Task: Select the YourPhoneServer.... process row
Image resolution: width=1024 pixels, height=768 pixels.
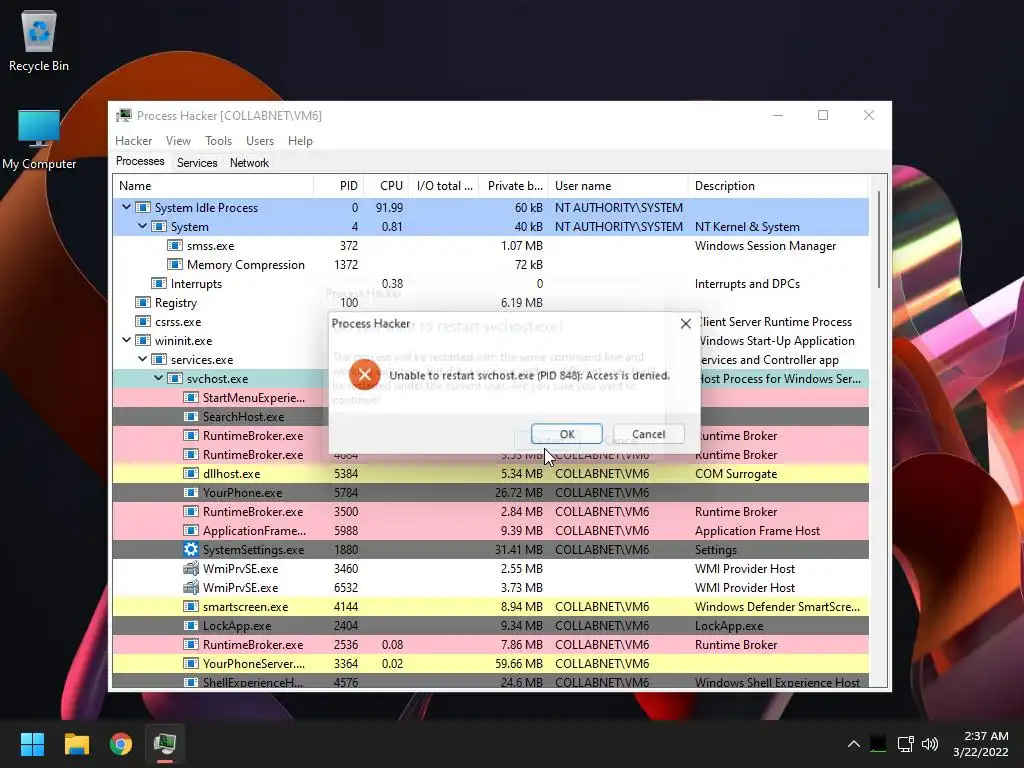Action: pos(490,664)
